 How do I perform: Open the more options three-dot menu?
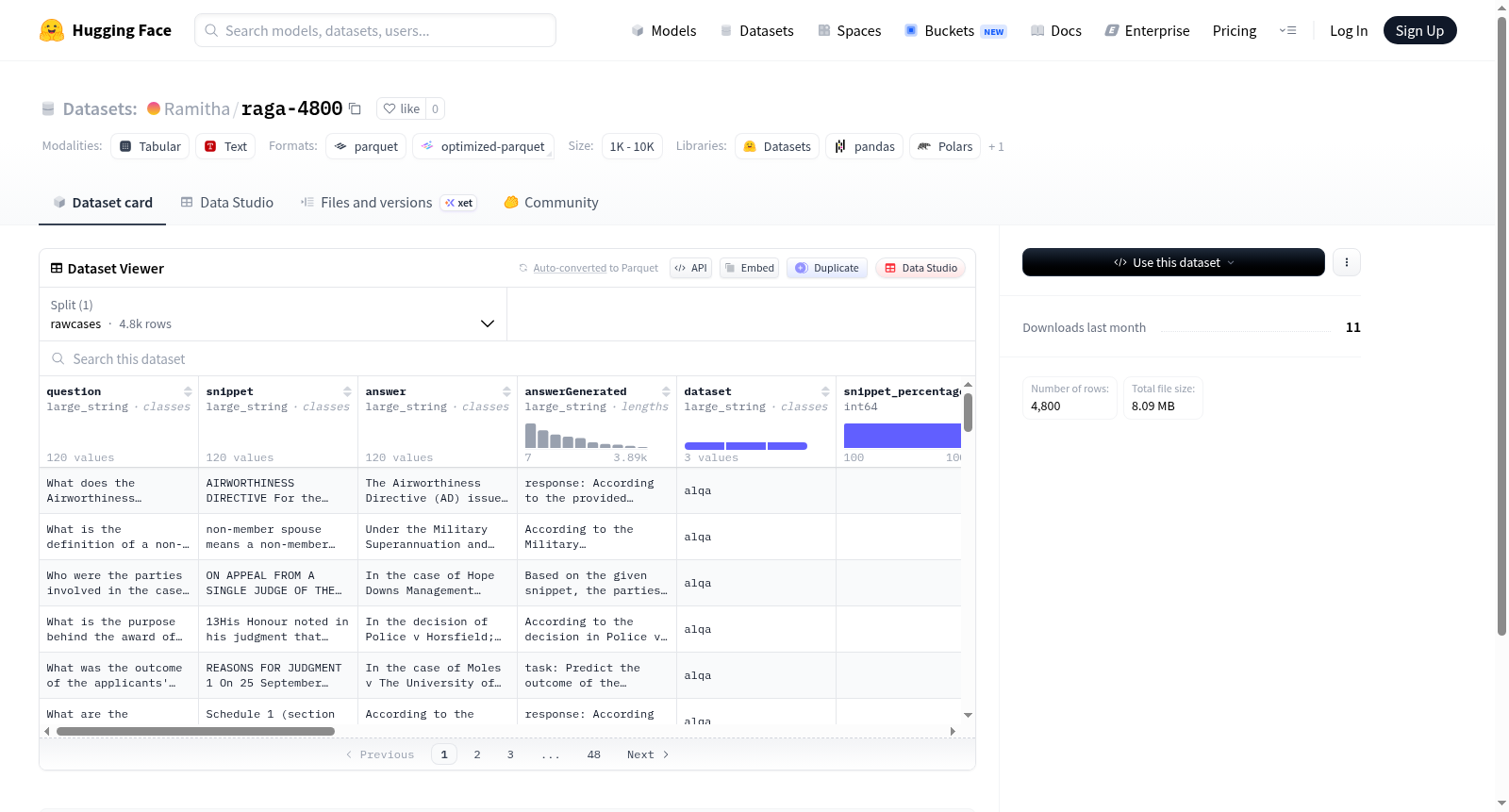(x=1347, y=262)
